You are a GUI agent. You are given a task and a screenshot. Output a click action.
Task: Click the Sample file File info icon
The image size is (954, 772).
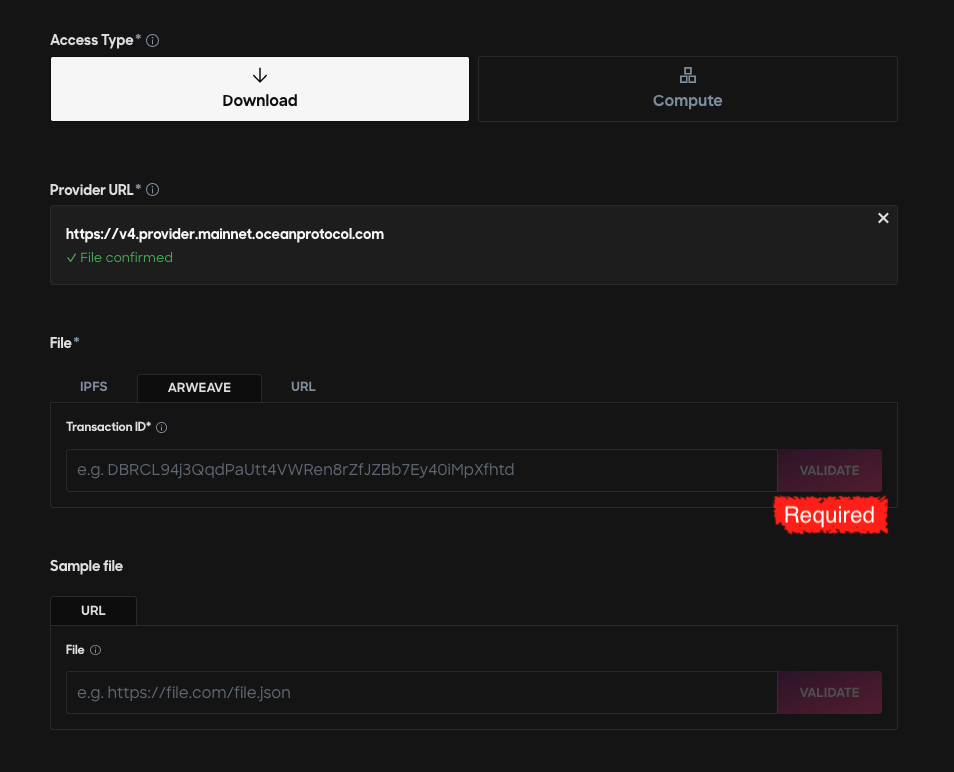tap(96, 650)
